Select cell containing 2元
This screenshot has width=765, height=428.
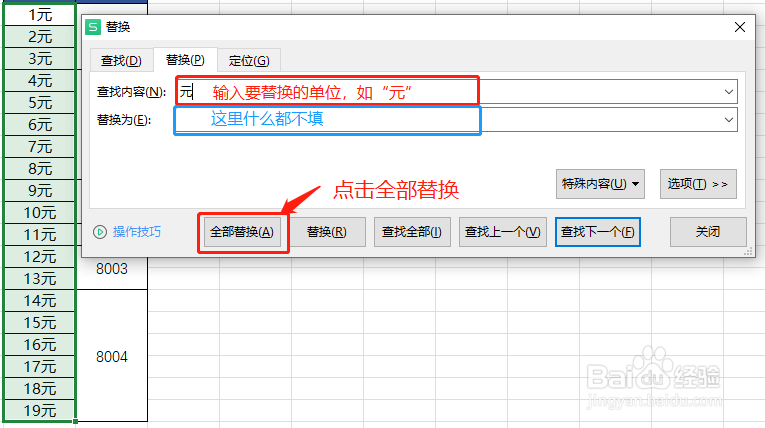[x=40, y=37]
